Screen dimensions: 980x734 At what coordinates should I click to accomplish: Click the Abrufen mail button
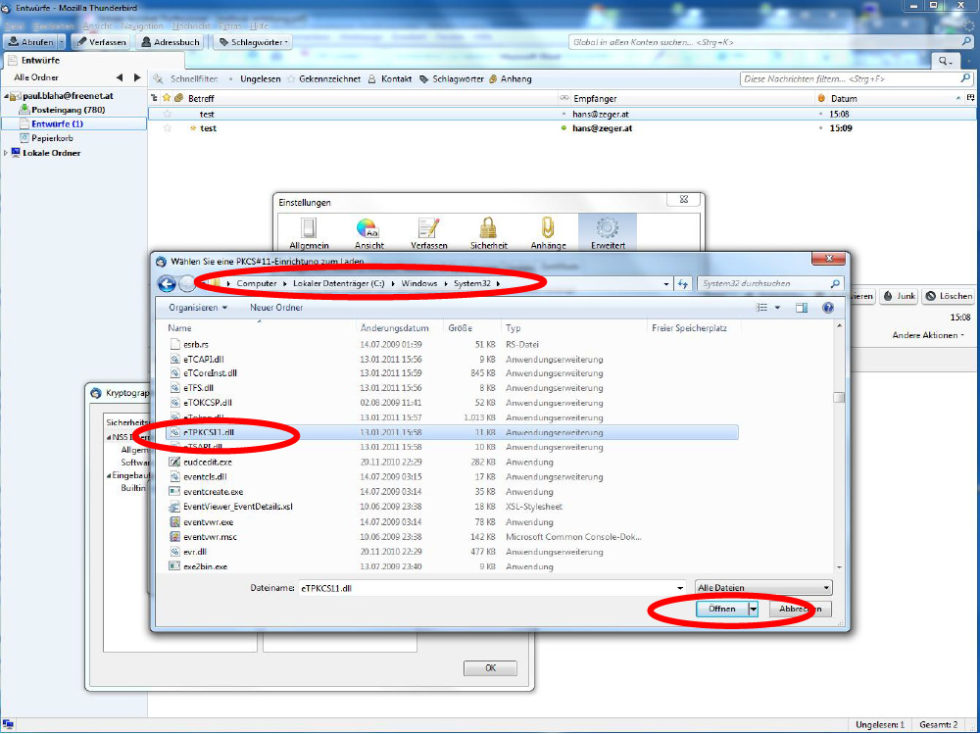(31, 42)
